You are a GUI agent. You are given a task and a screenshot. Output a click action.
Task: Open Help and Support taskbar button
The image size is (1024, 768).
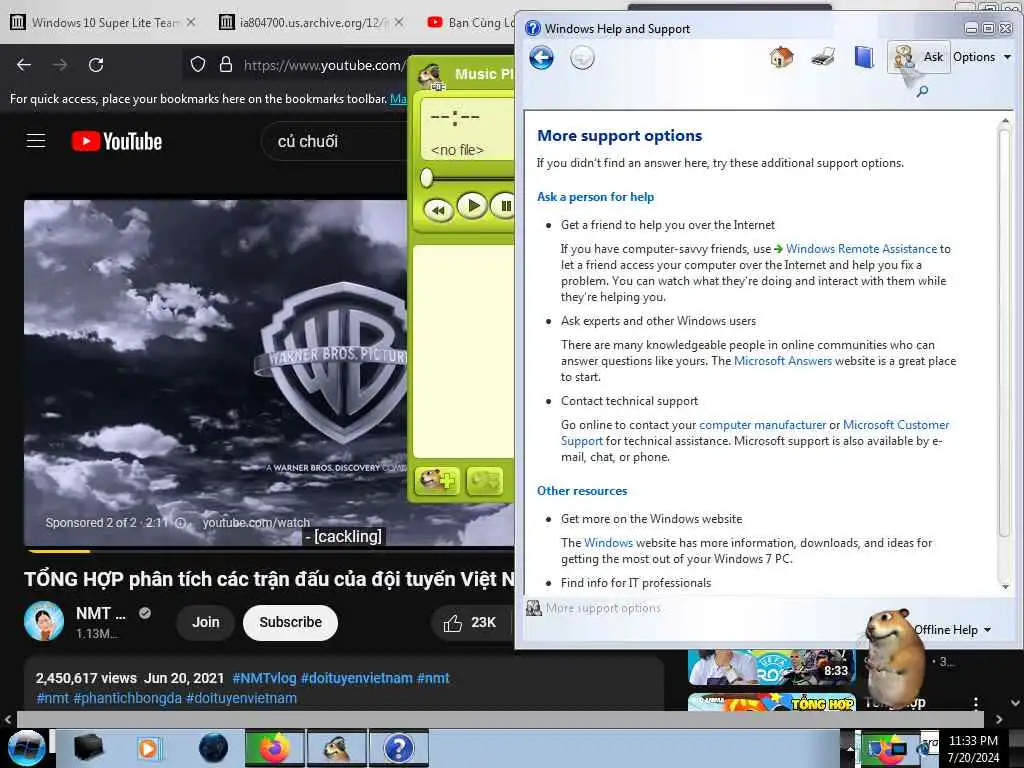point(399,748)
